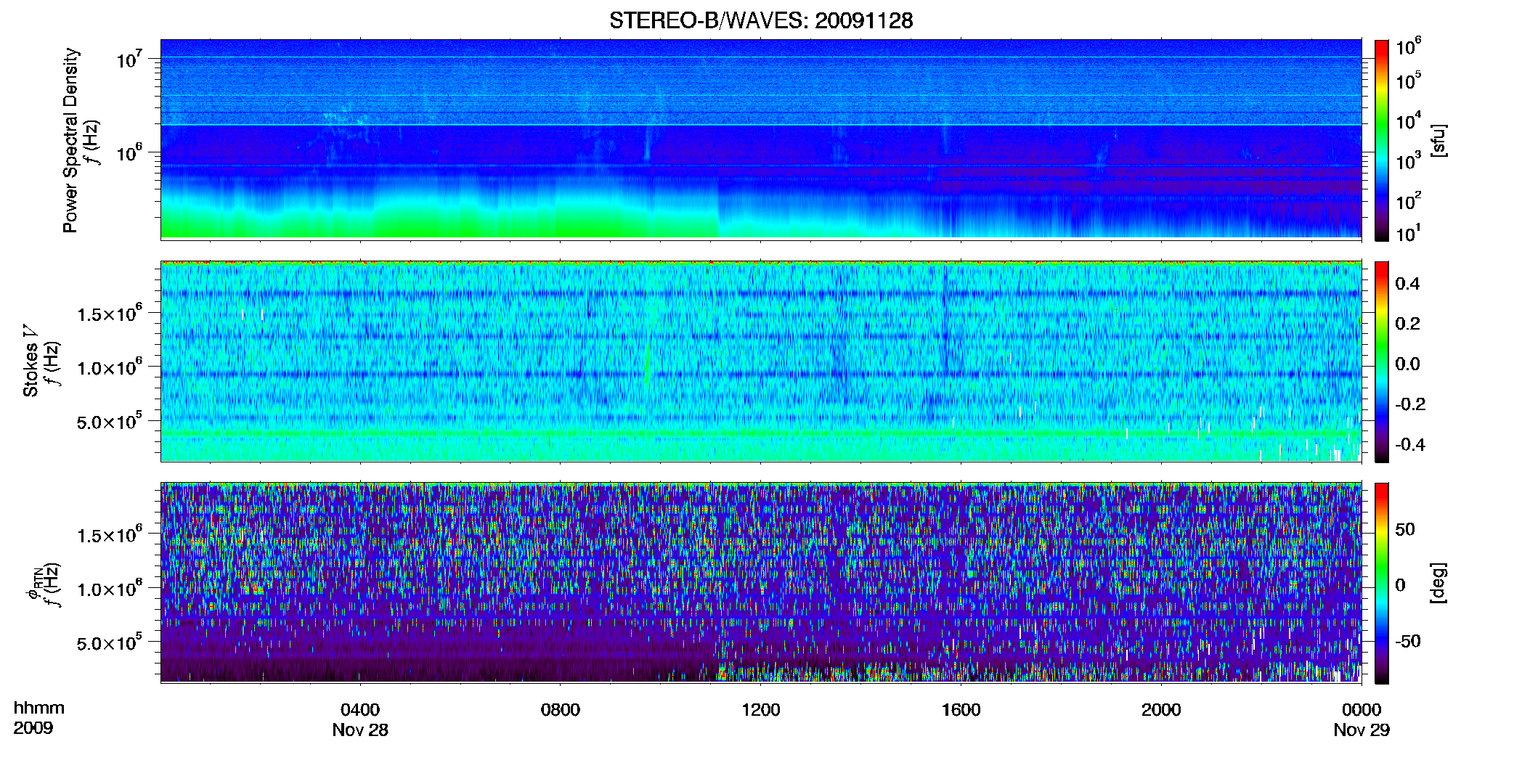Click the 0400 time axis label
Screen dimensions: 1522x784
click(360, 710)
